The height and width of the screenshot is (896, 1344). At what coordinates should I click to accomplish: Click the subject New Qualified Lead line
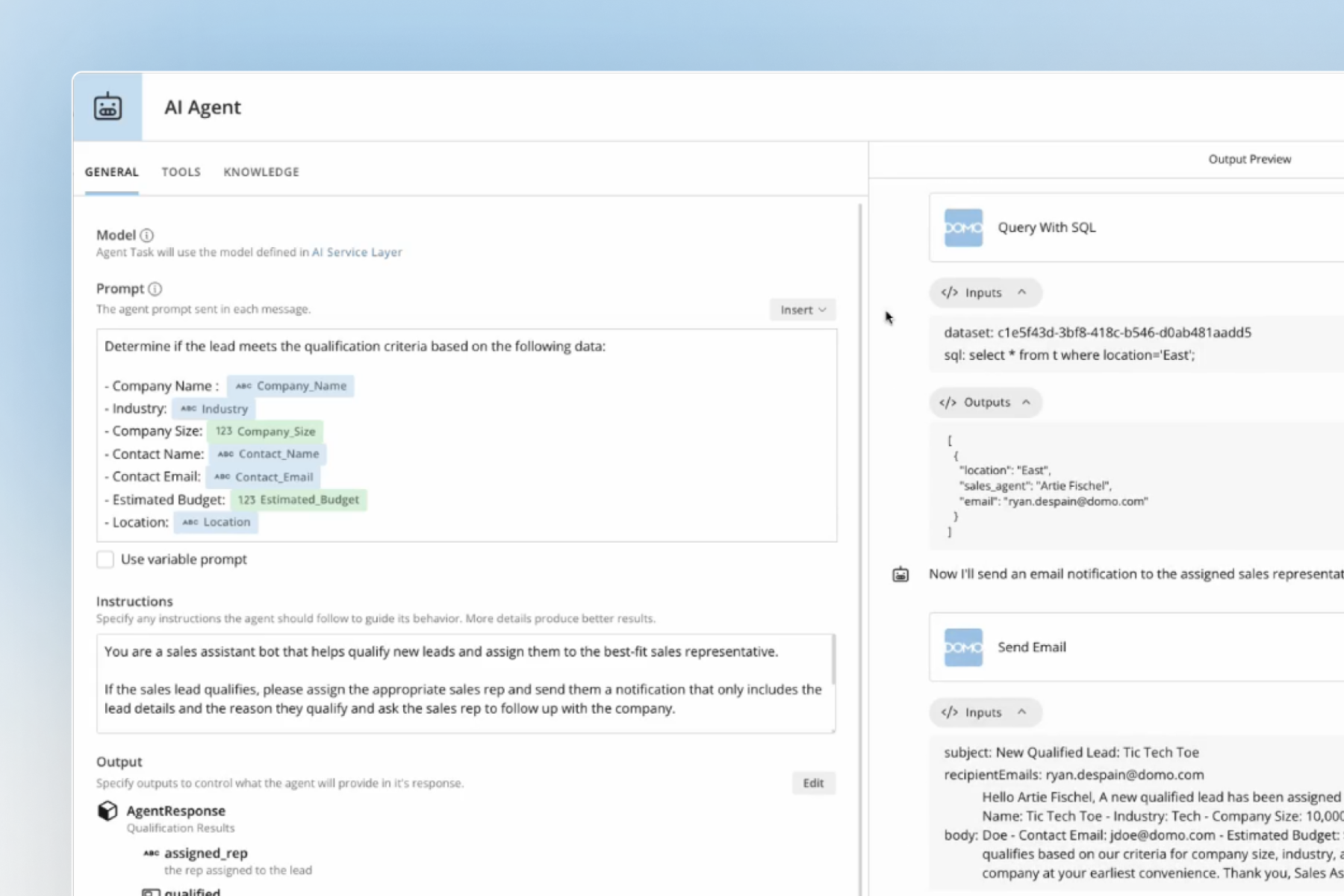pos(1071,753)
